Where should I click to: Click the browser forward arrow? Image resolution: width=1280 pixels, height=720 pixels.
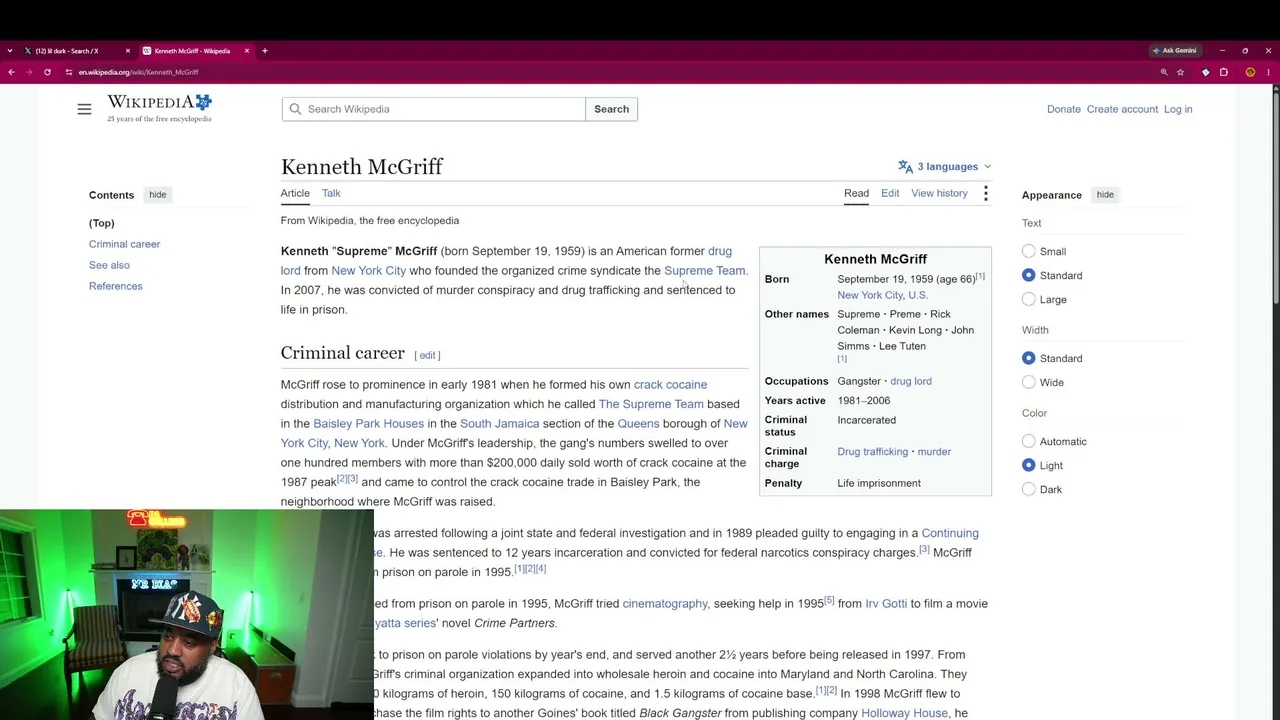[x=29, y=72]
